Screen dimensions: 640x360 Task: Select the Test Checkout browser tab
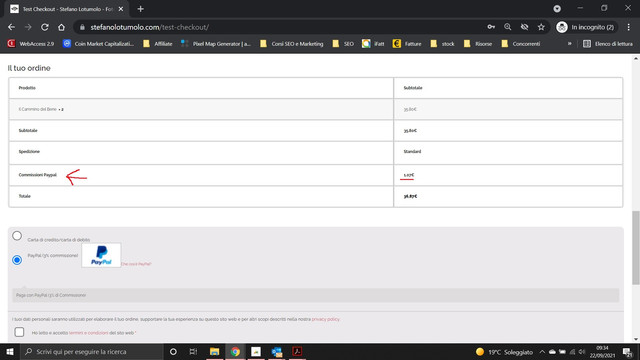click(67, 9)
